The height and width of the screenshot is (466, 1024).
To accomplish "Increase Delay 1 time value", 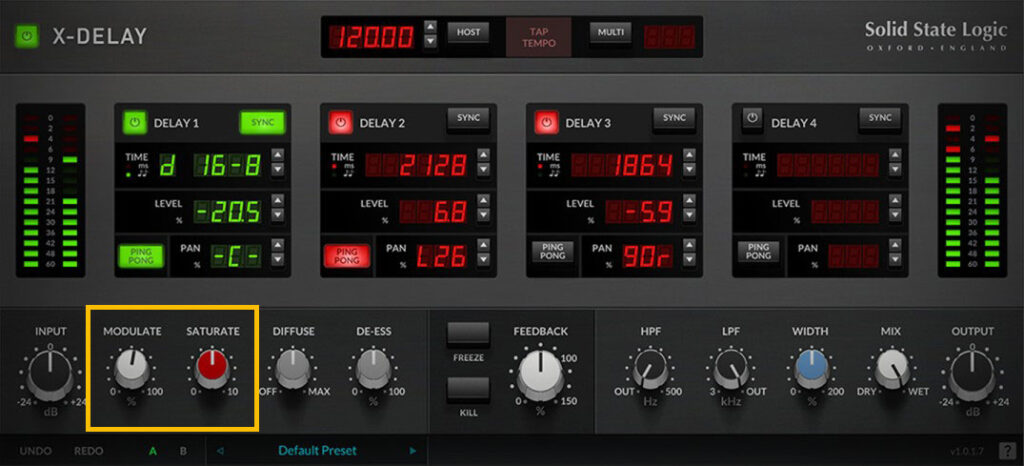I will tap(278, 155).
